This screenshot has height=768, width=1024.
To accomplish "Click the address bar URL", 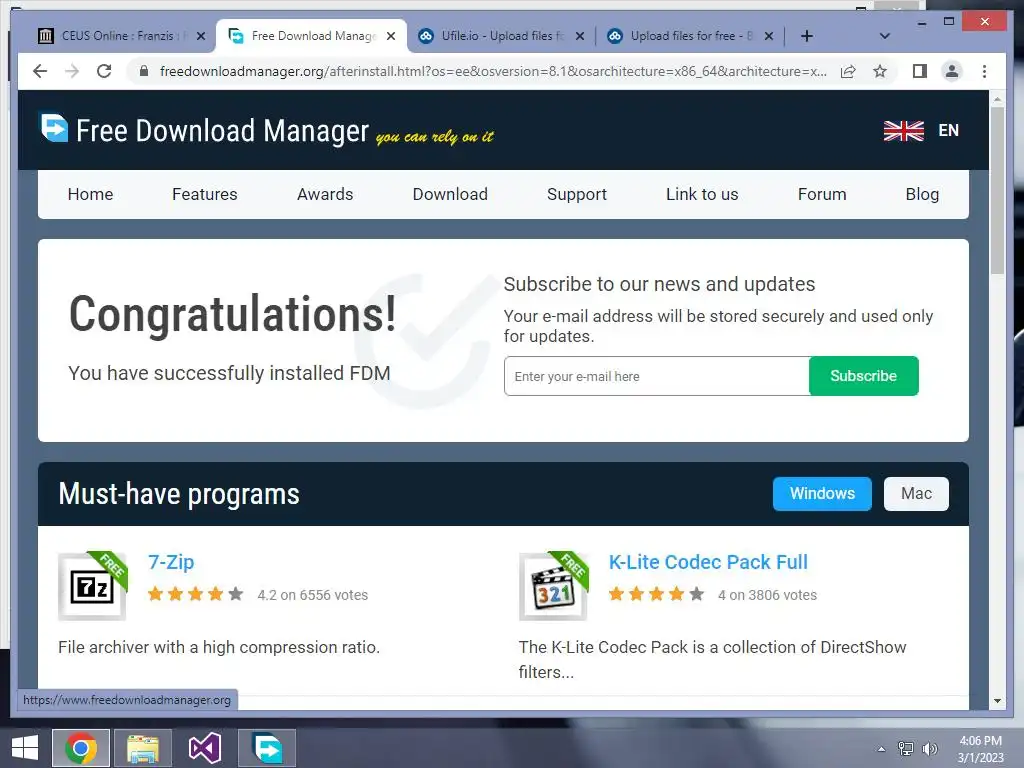I will tap(493, 71).
